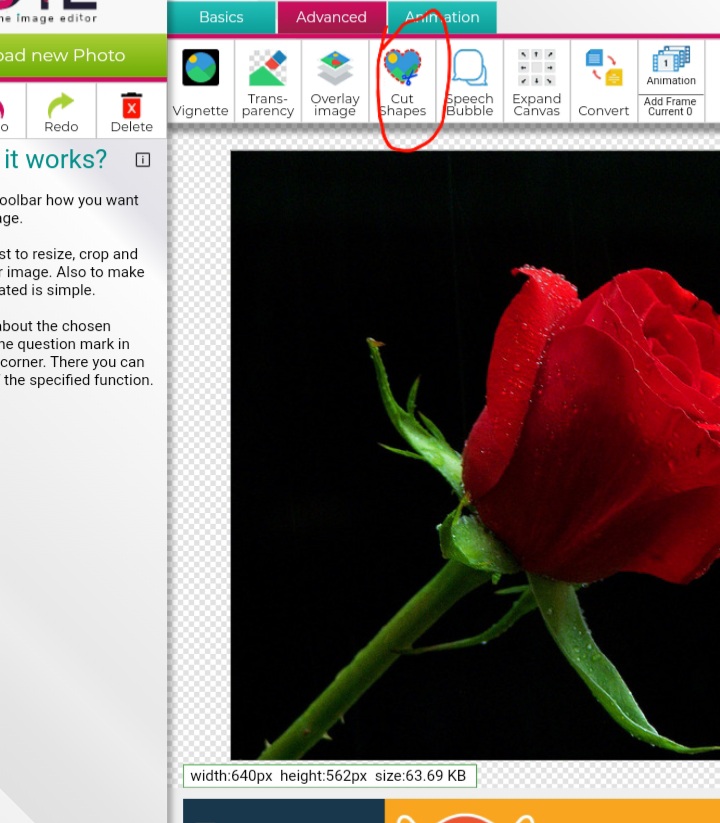
Task: Click the width, height and size label
Action: click(x=330, y=776)
